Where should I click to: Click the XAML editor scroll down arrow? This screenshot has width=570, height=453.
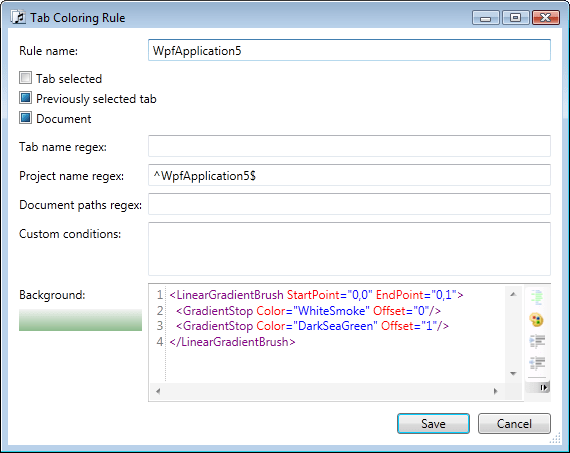click(x=513, y=373)
